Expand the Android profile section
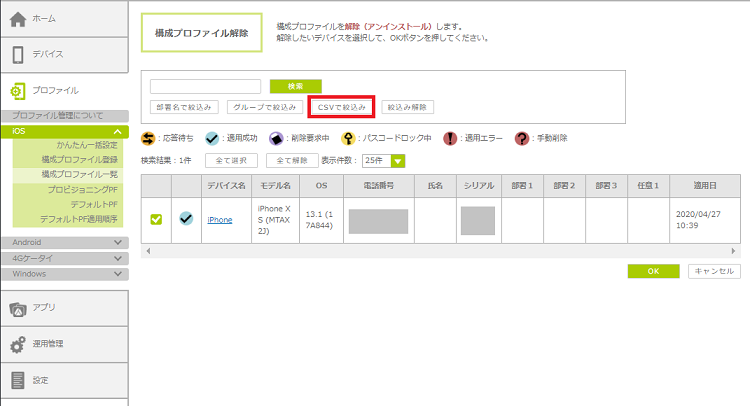The width and height of the screenshot is (750, 406). pyautogui.click(x=118, y=243)
